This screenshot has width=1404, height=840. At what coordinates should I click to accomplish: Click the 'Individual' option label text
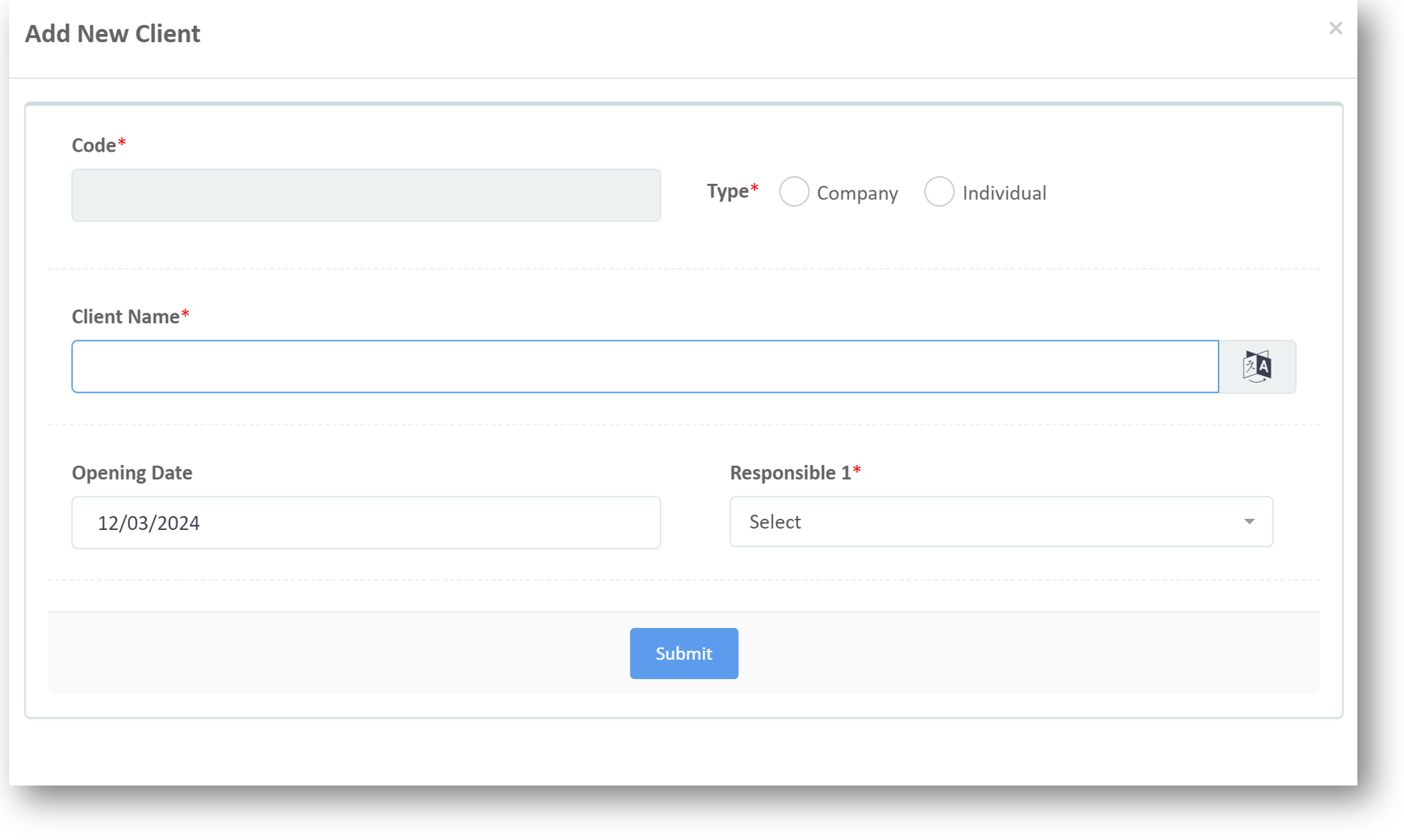point(1004,193)
